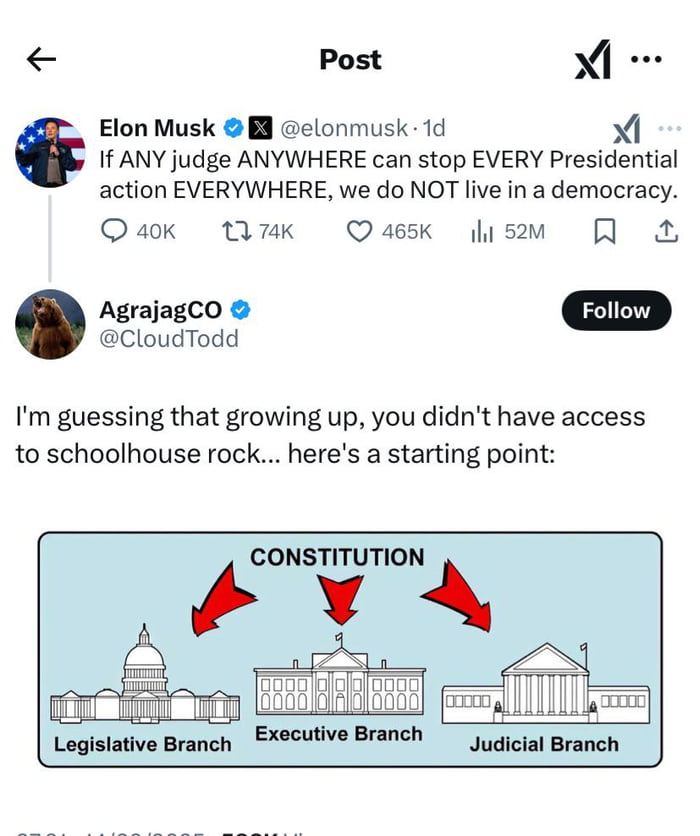
Task: Open AgrajagCO's bear avatar
Action: click(x=50, y=324)
